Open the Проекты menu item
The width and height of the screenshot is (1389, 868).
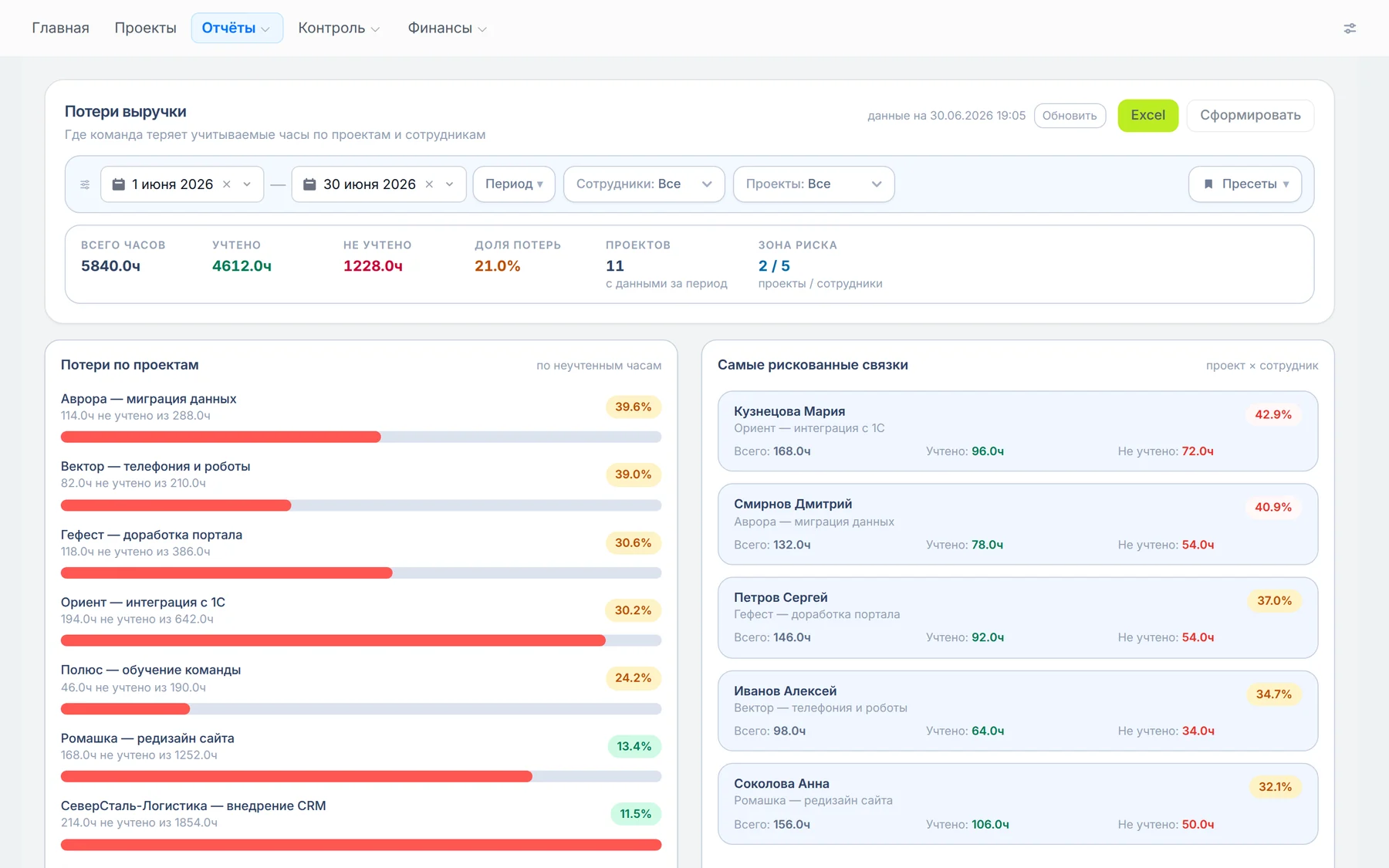coord(145,28)
